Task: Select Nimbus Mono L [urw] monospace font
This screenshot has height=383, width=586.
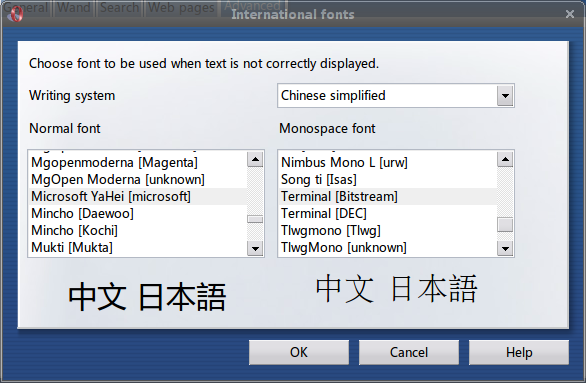Action: pyautogui.click(x=388, y=163)
